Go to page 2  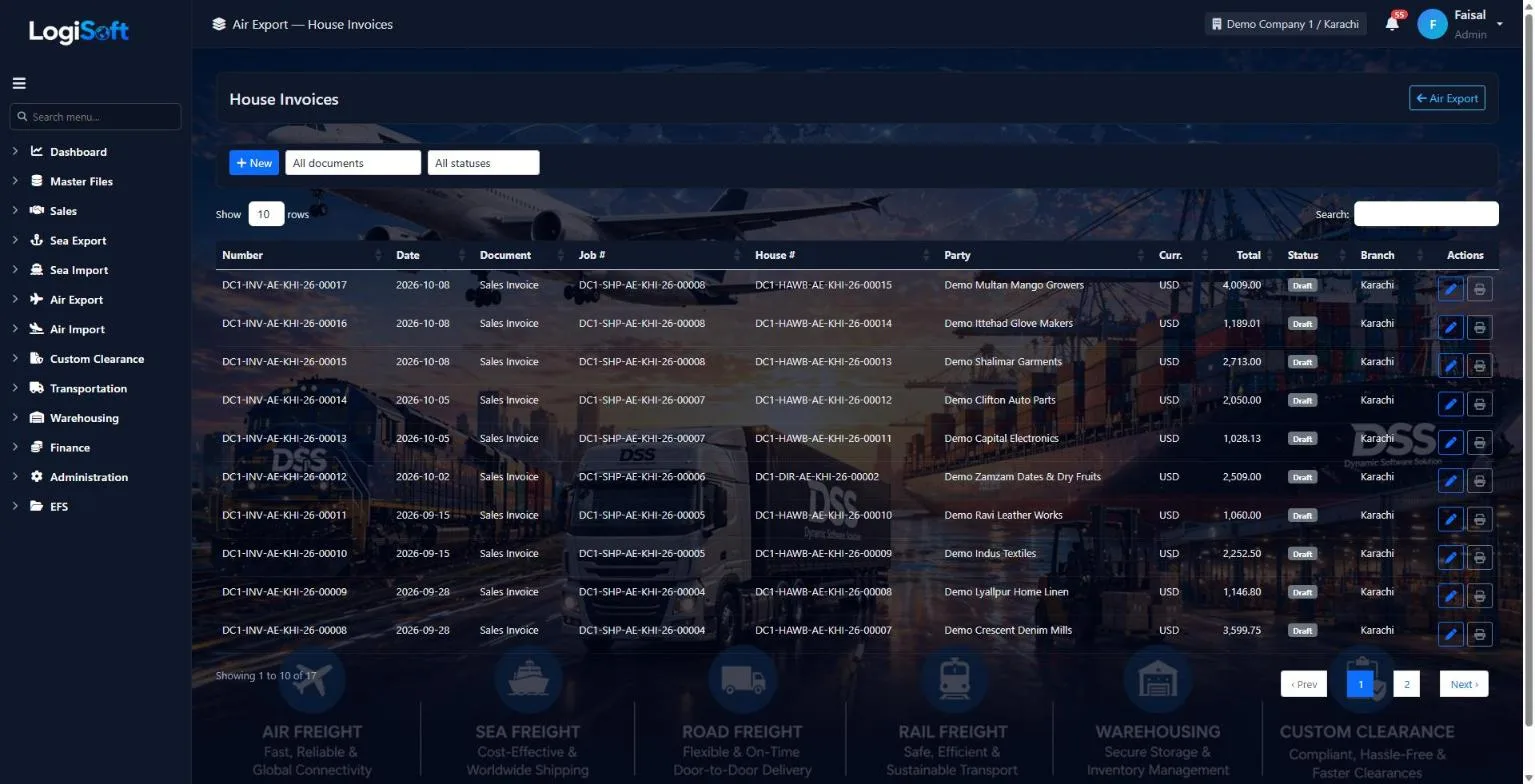tap(1406, 684)
